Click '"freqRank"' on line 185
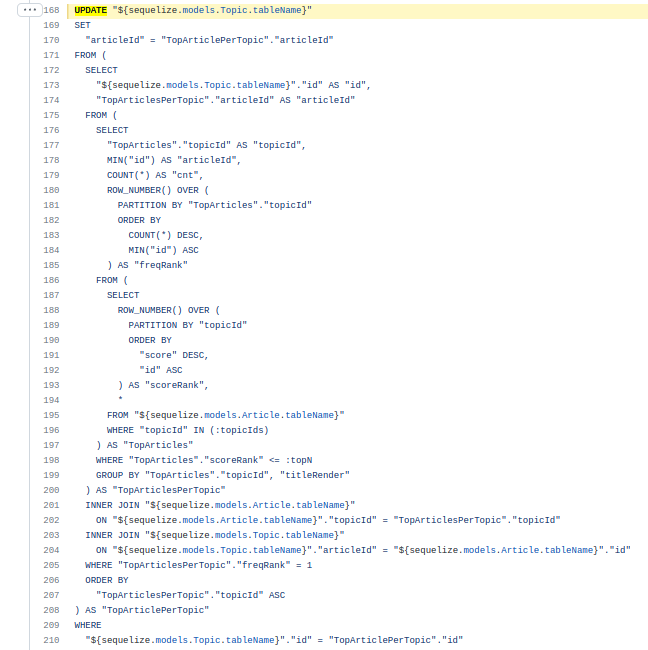Screen dimensions: 648x650 click(161, 265)
